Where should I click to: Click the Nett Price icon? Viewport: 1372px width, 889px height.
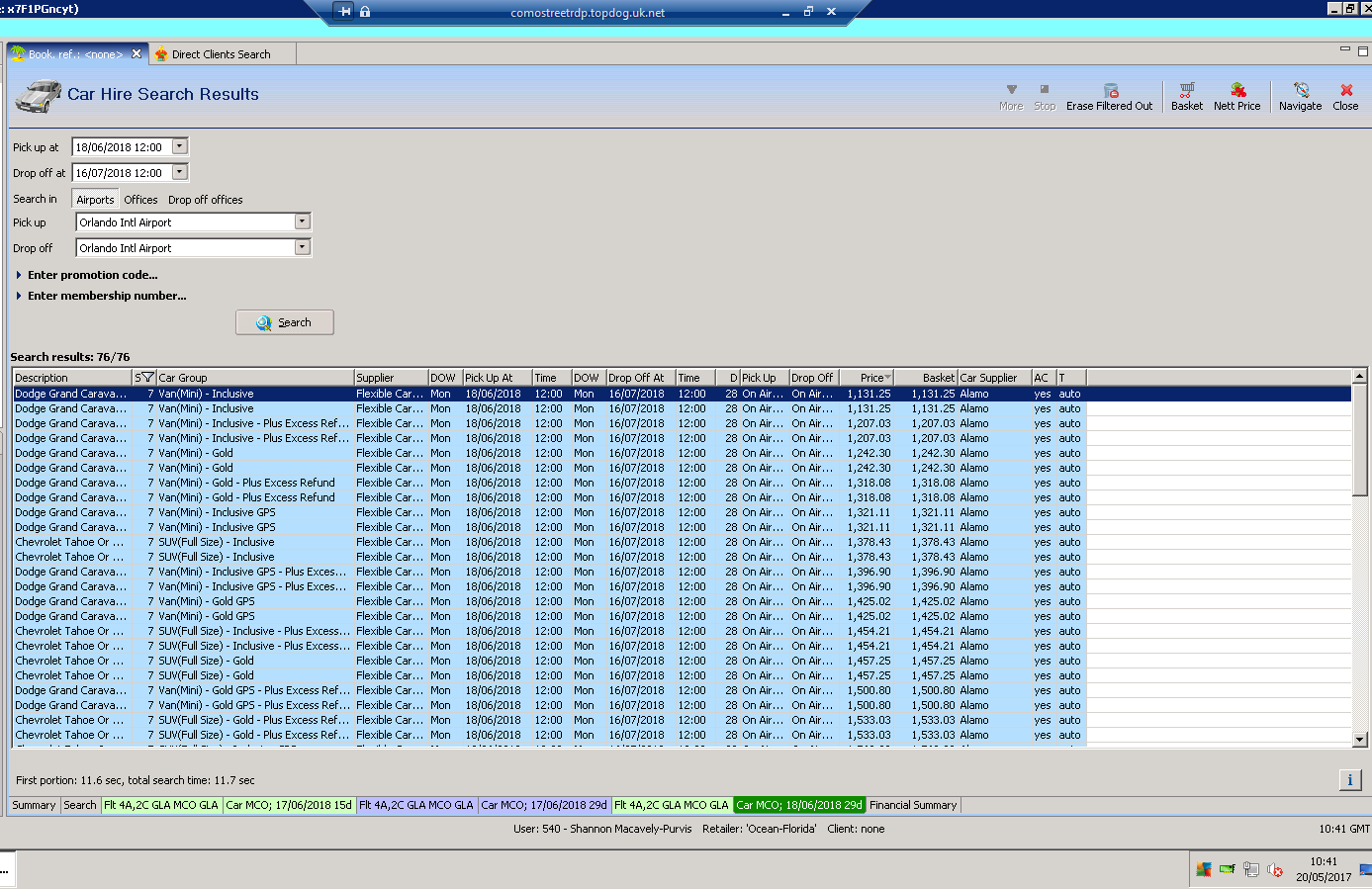tap(1237, 91)
